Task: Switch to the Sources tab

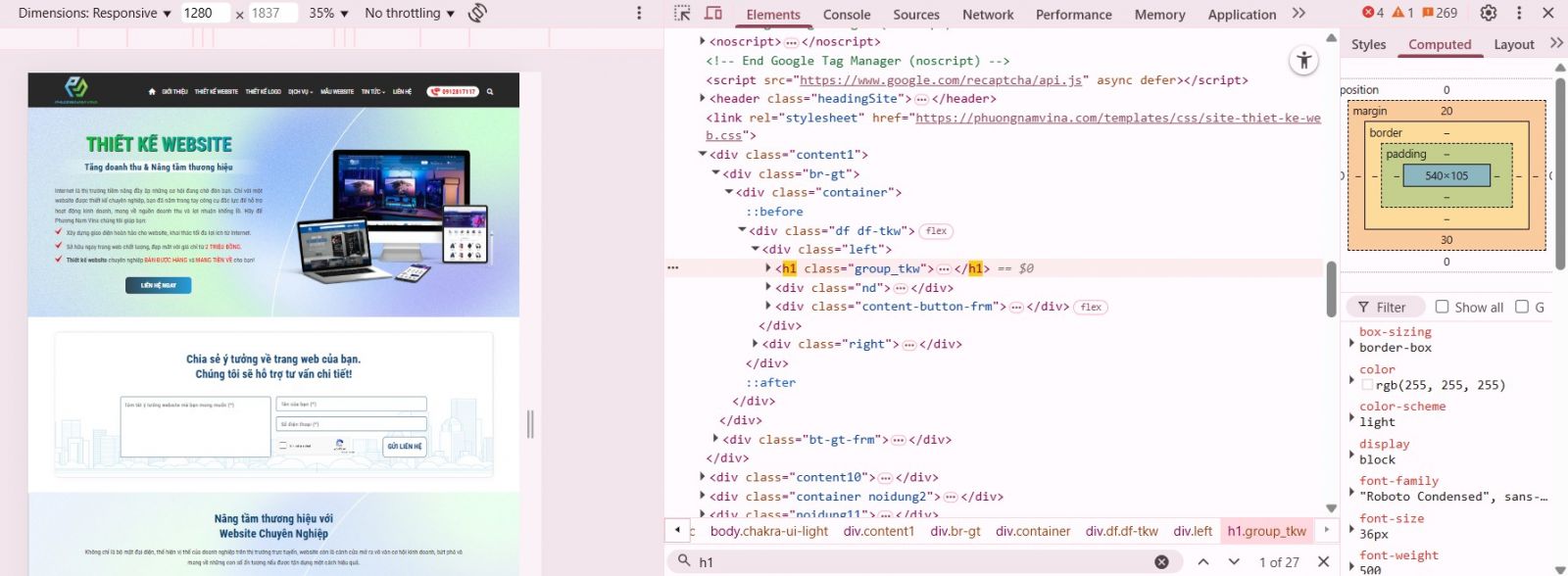Action: click(916, 15)
